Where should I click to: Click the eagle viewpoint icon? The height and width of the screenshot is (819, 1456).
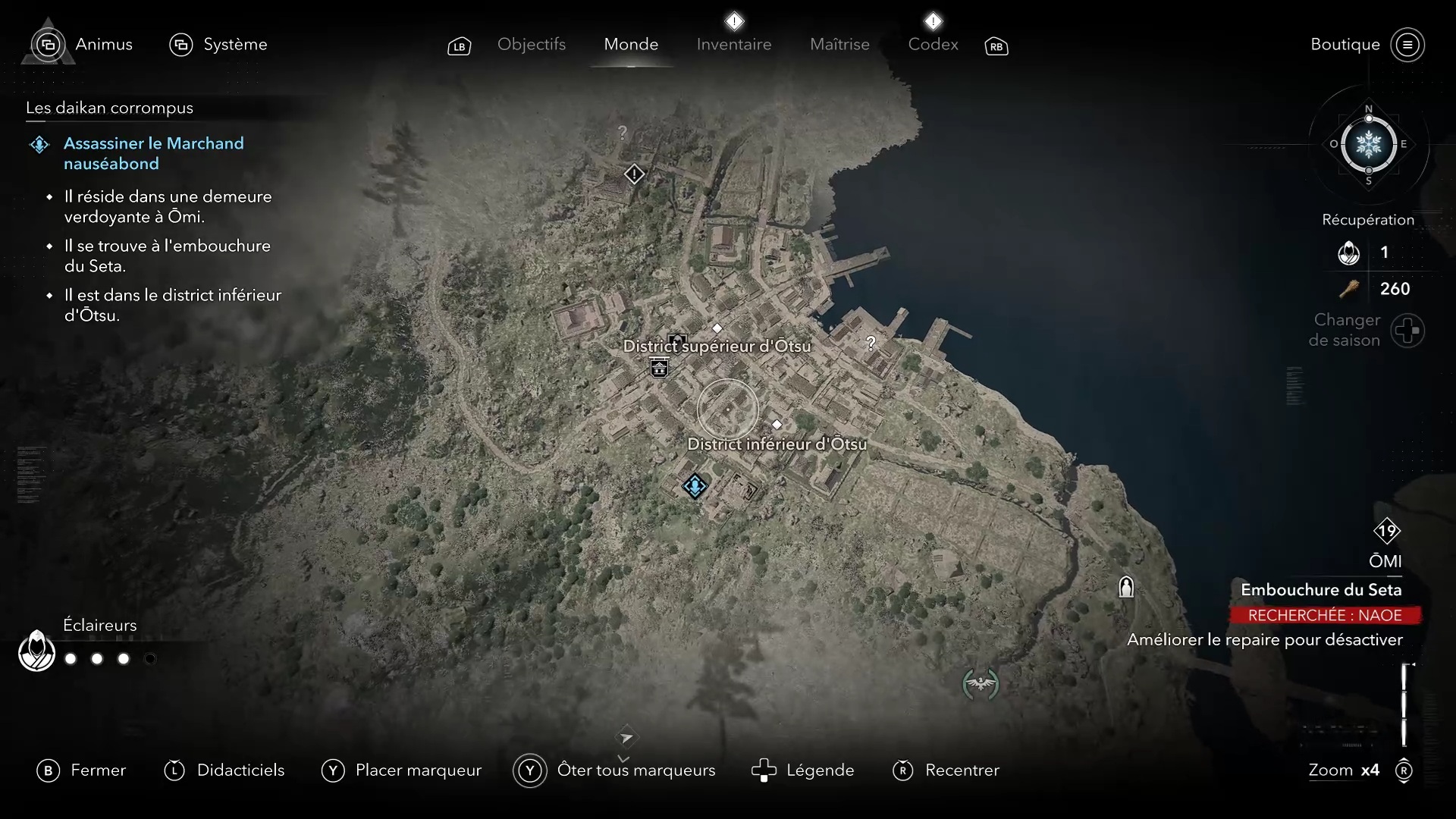click(981, 684)
